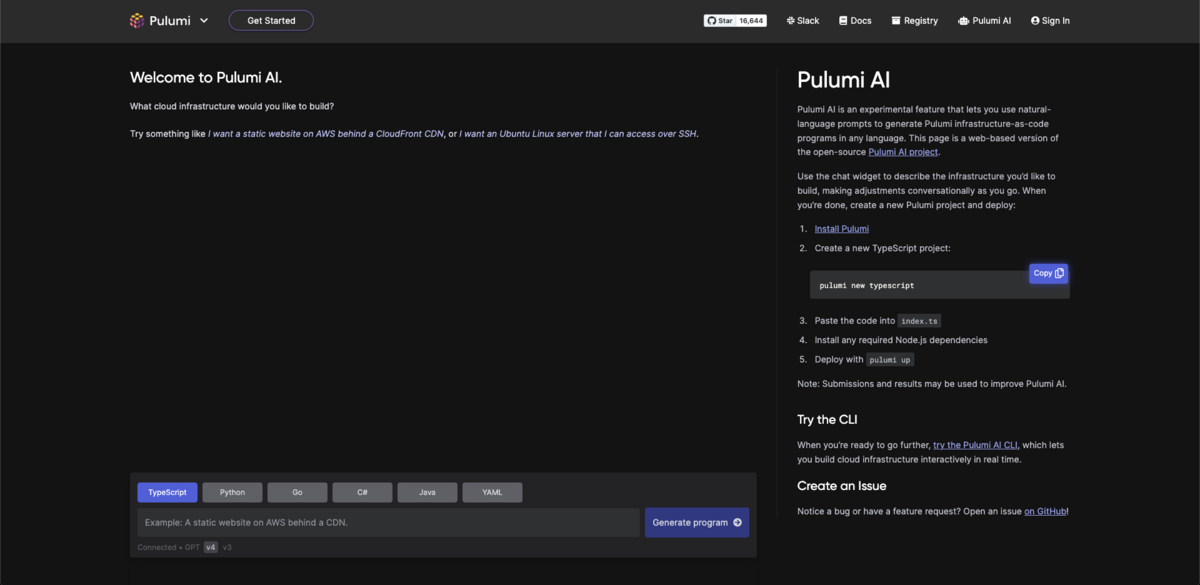The image size is (1200, 585).
Task: Open Docs from the header
Action: 855,20
